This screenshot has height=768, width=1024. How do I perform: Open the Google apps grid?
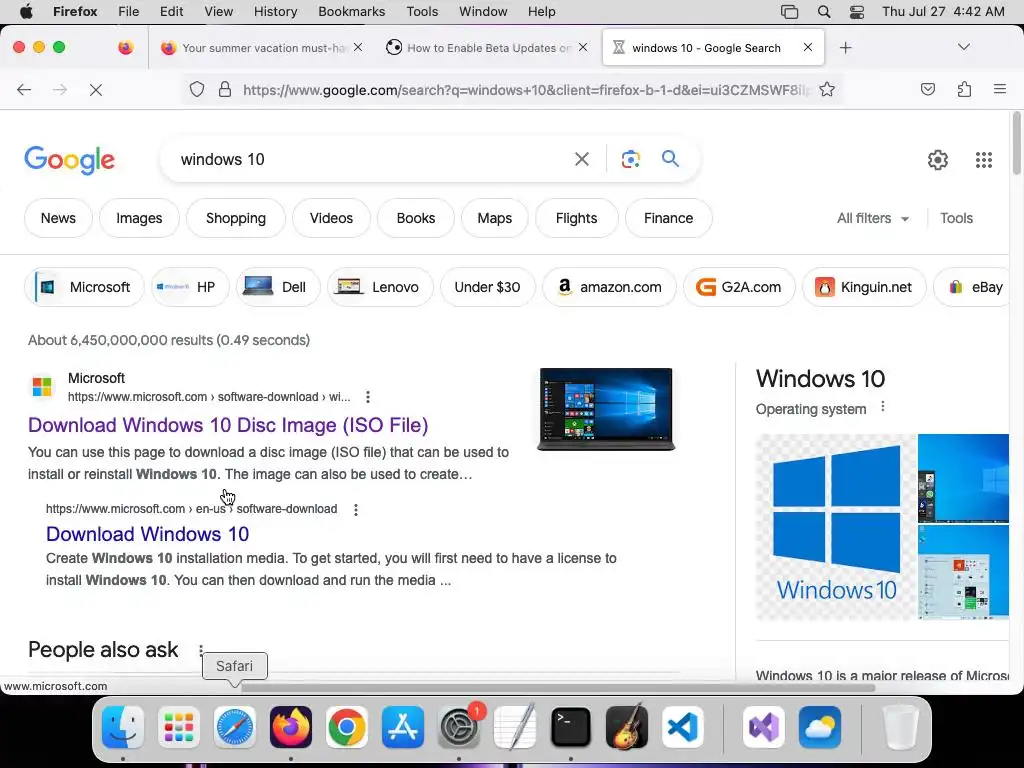(x=984, y=159)
